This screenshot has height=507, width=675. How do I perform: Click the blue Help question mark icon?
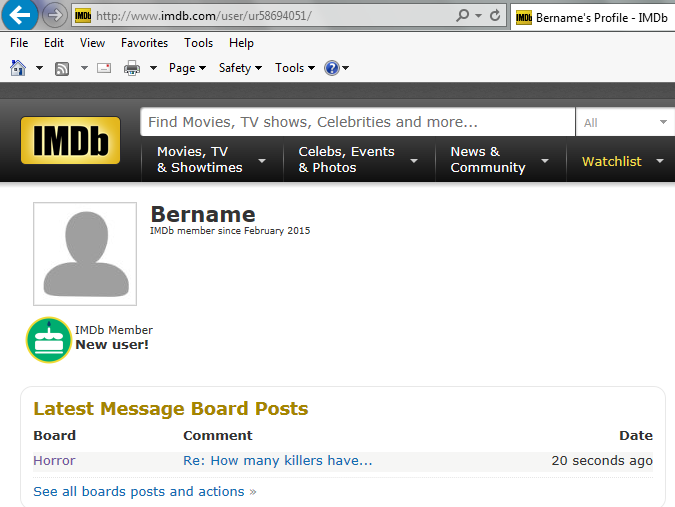[332, 68]
